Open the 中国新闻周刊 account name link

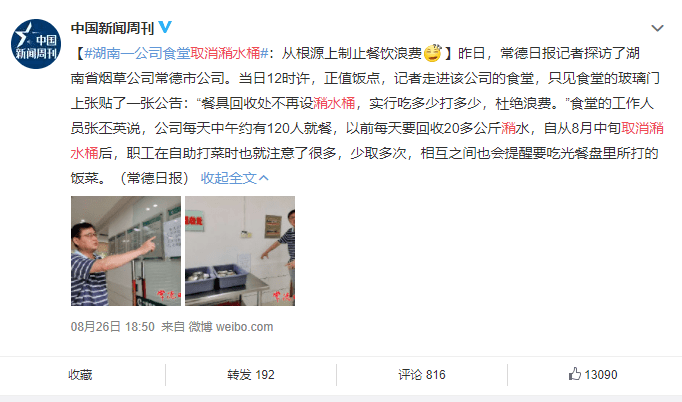tap(113, 28)
